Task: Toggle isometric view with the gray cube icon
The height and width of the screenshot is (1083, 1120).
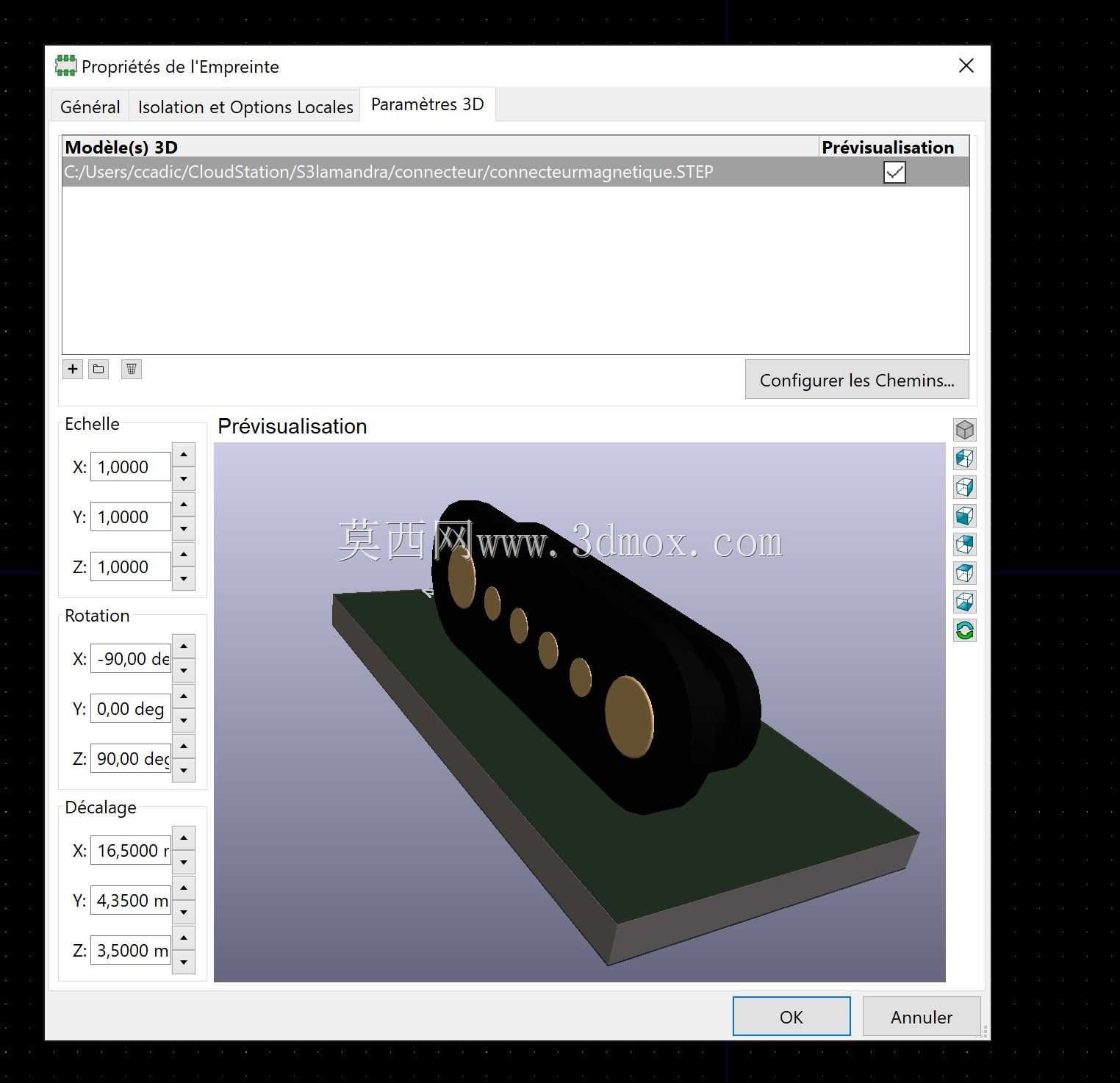Action: [965, 430]
